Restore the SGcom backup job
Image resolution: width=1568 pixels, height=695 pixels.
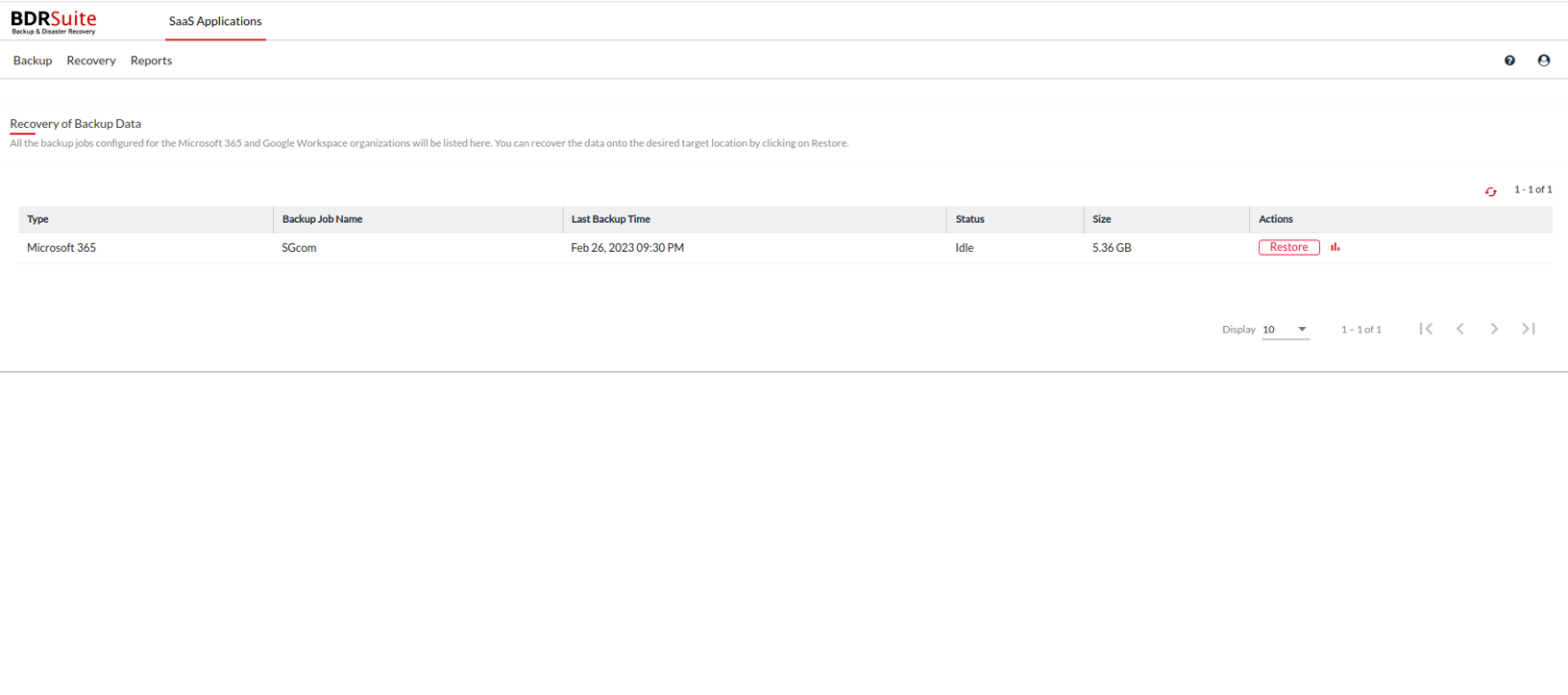click(x=1288, y=247)
